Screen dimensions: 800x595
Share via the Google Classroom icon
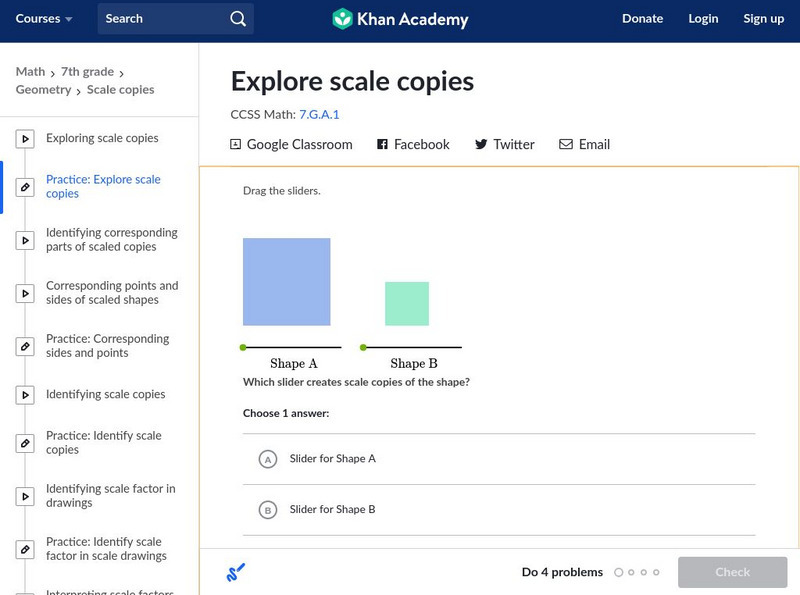[234, 144]
